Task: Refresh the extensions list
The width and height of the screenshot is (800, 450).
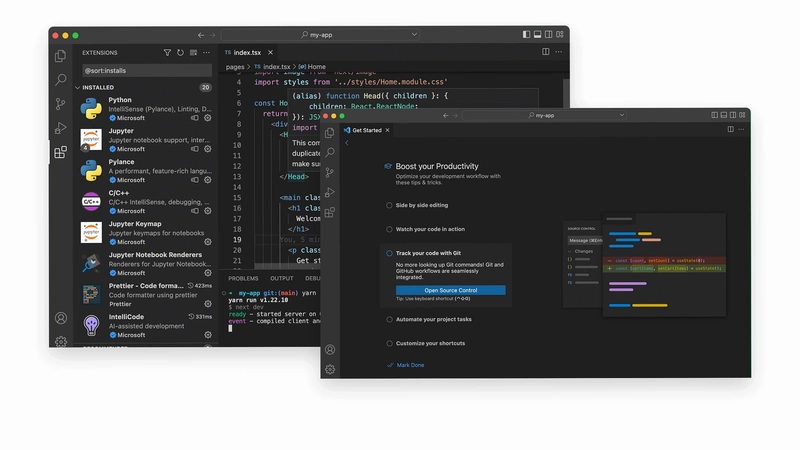Action: (x=180, y=53)
